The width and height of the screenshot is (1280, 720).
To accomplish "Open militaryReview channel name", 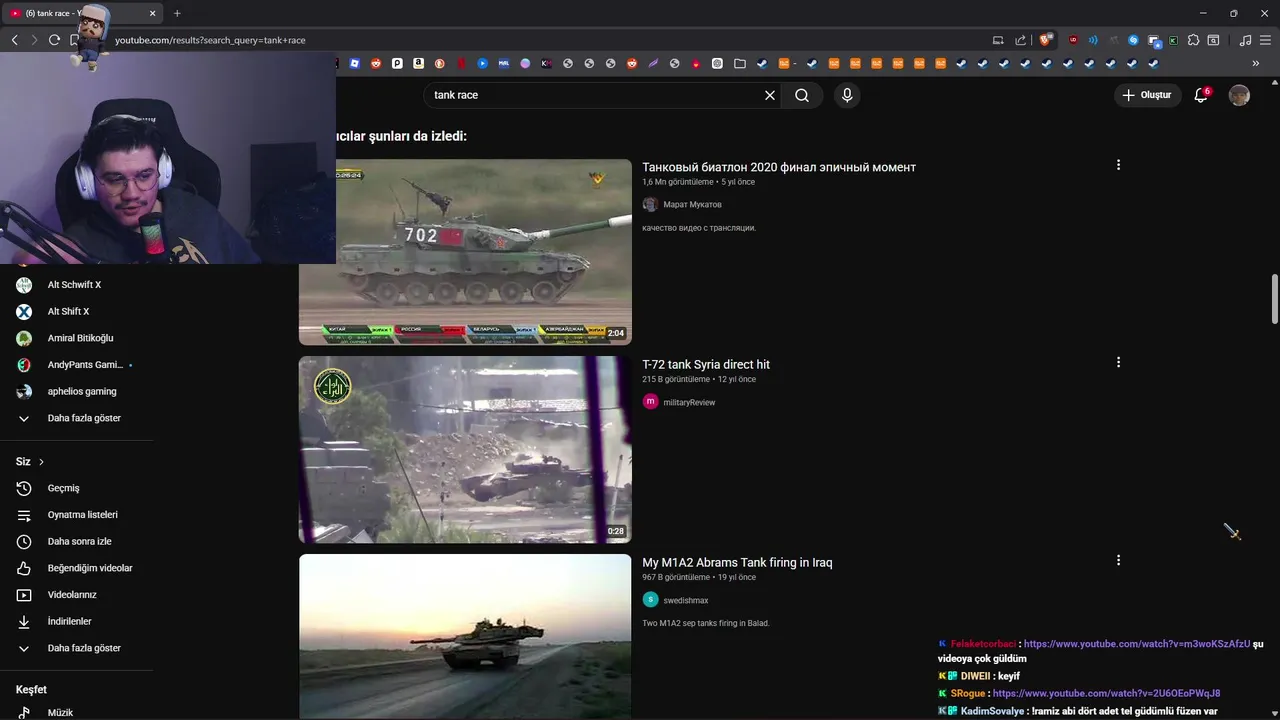I will (x=689, y=402).
